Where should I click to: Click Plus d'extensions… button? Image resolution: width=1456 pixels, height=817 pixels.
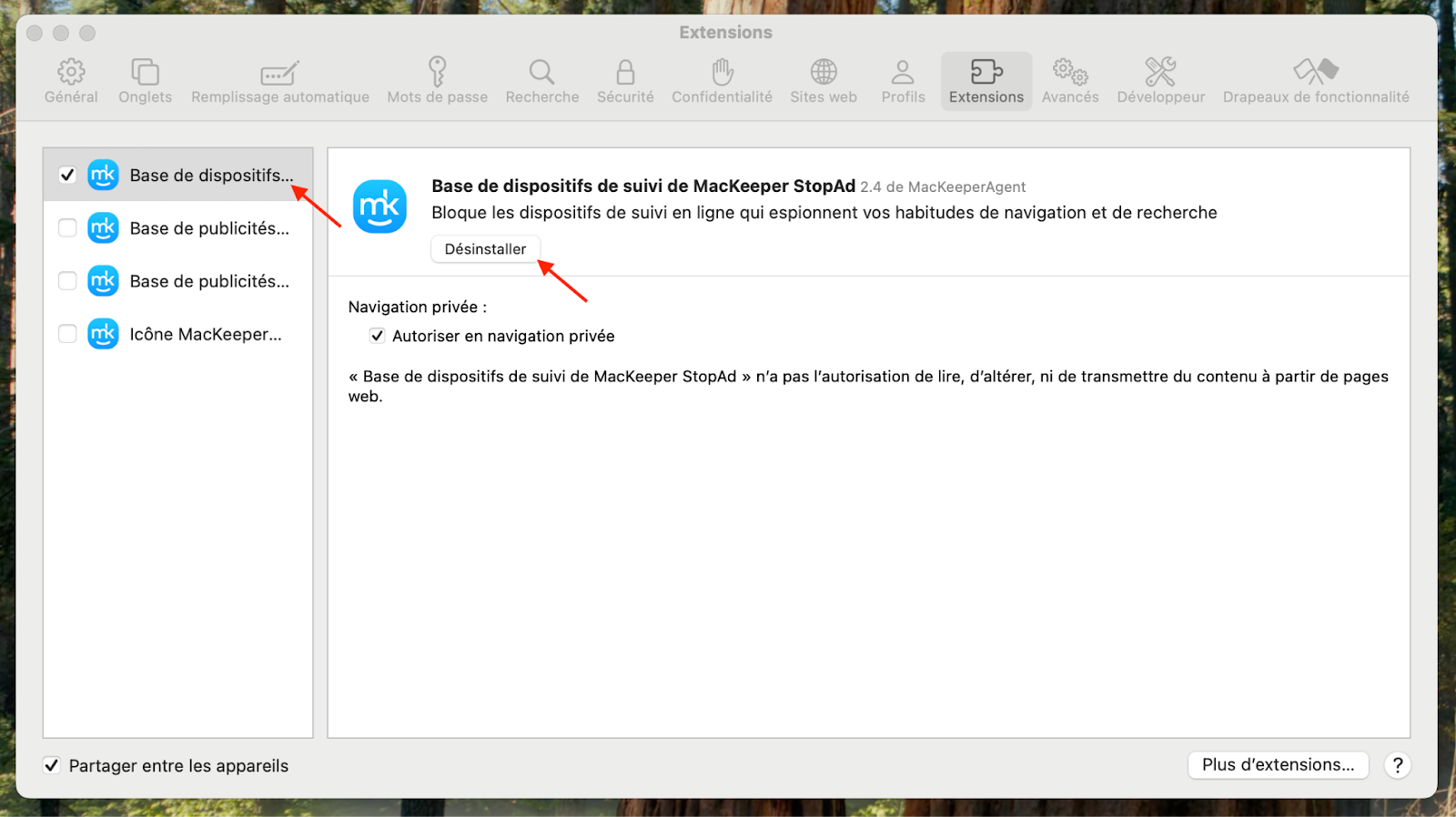pos(1278,765)
